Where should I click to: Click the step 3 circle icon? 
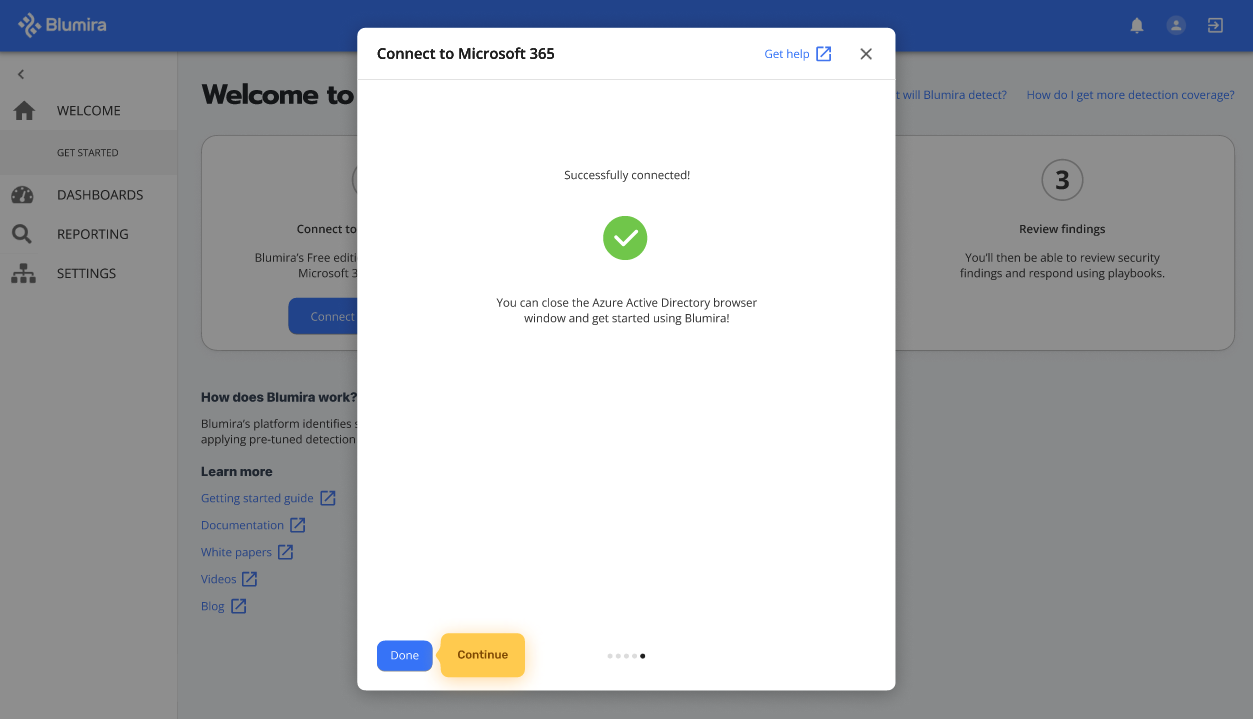click(x=1062, y=180)
